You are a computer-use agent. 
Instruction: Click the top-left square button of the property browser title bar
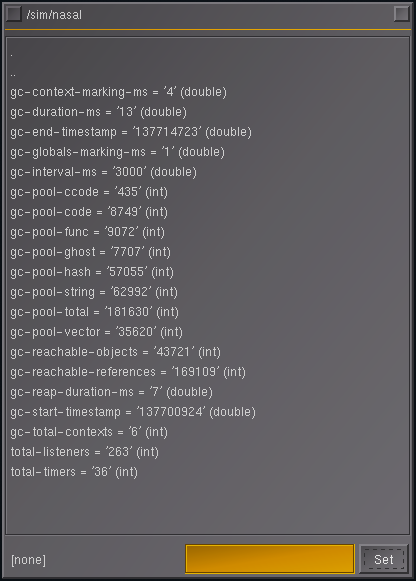[14, 14]
